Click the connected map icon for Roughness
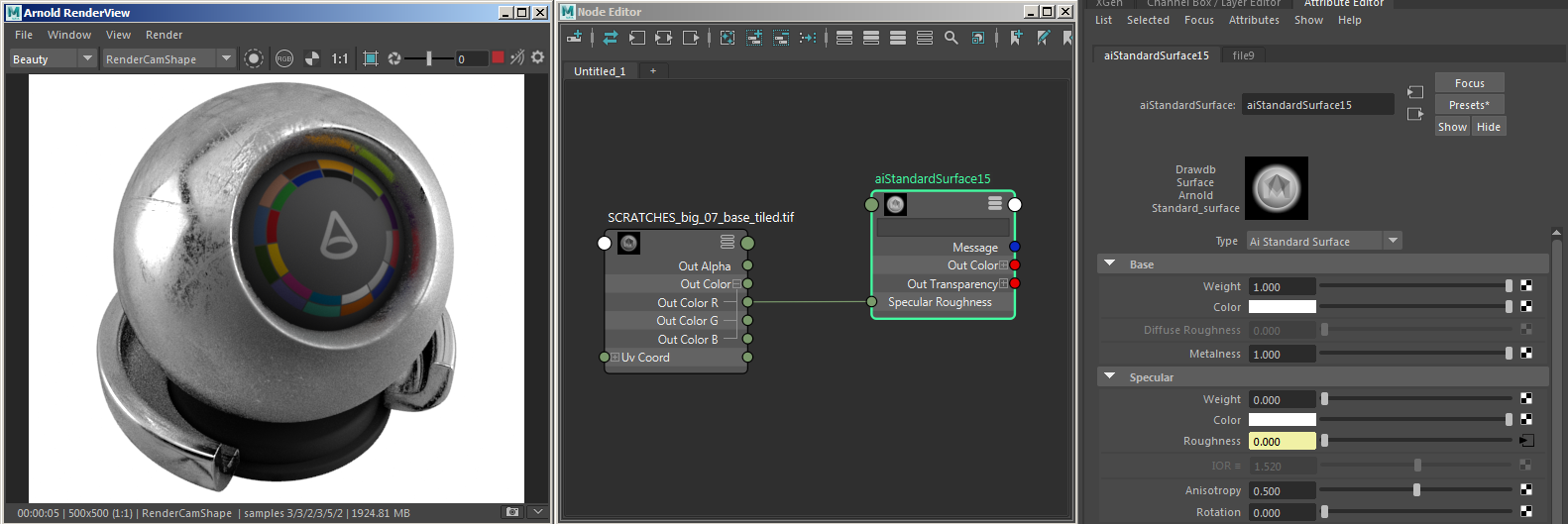 click(x=1526, y=441)
